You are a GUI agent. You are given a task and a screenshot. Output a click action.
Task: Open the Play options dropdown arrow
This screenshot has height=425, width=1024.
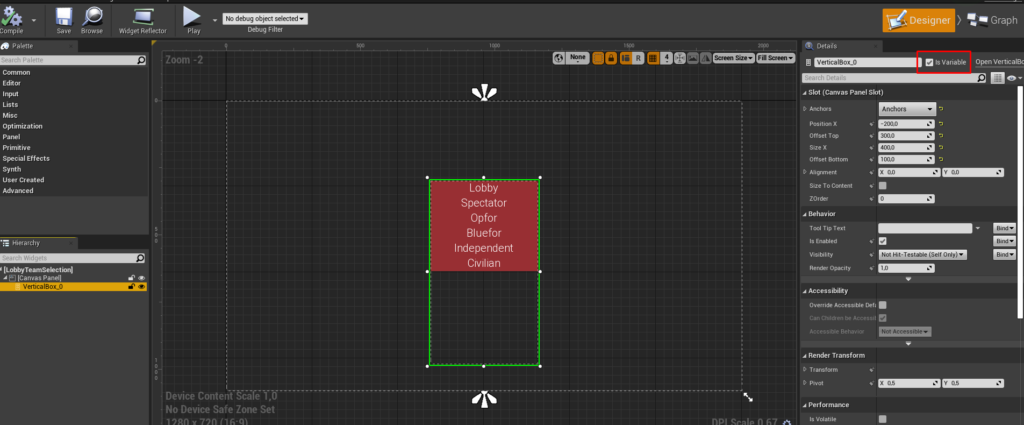pyautogui.click(x=214, y=20)
